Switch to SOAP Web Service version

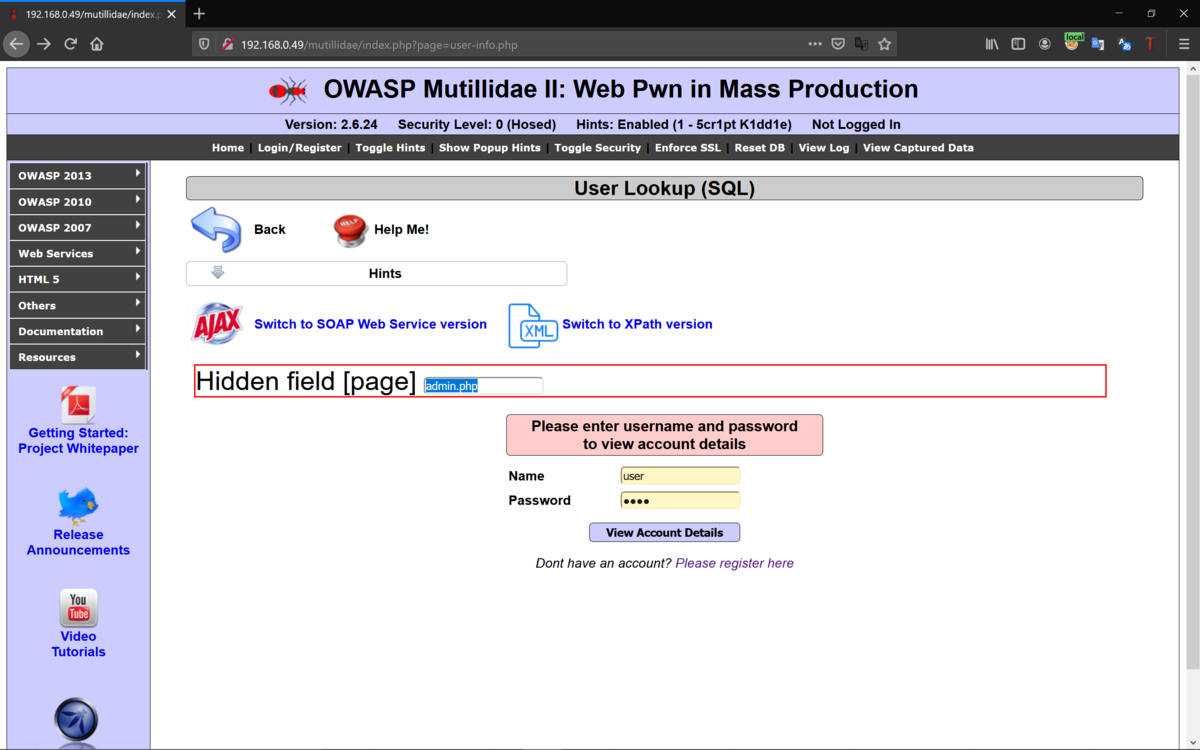click(x=370, y=324)
